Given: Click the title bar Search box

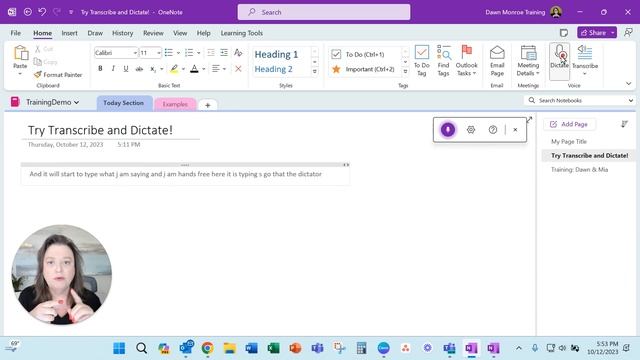Looking at the screenshot, I should (324, 12).
